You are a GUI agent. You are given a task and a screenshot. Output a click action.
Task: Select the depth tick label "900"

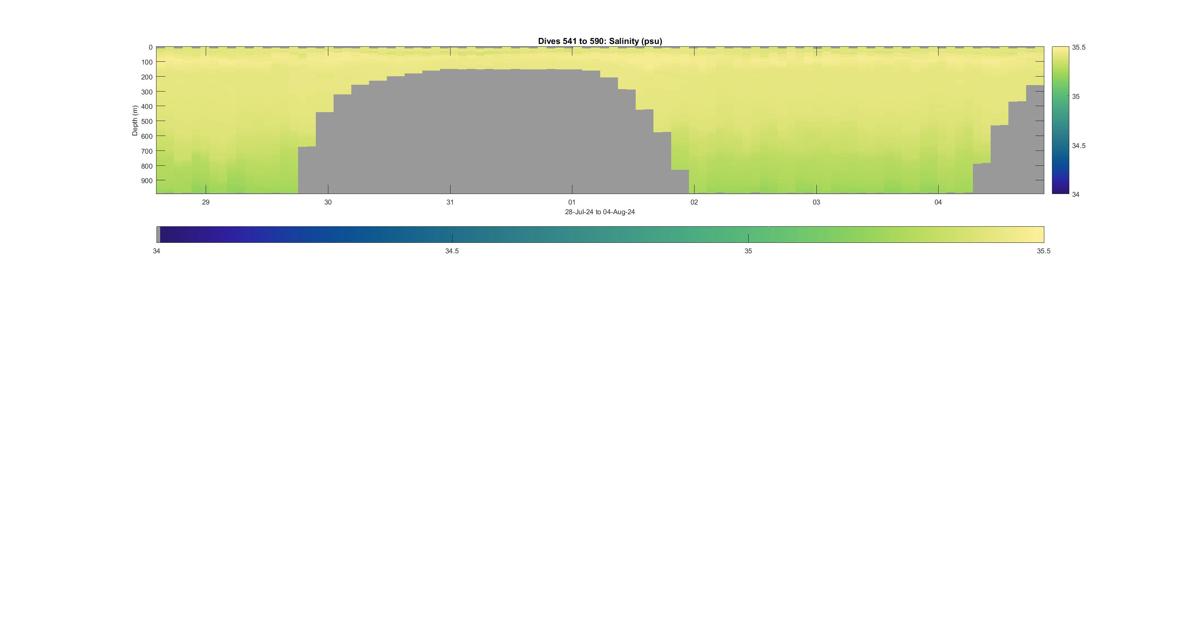point(146,181)
